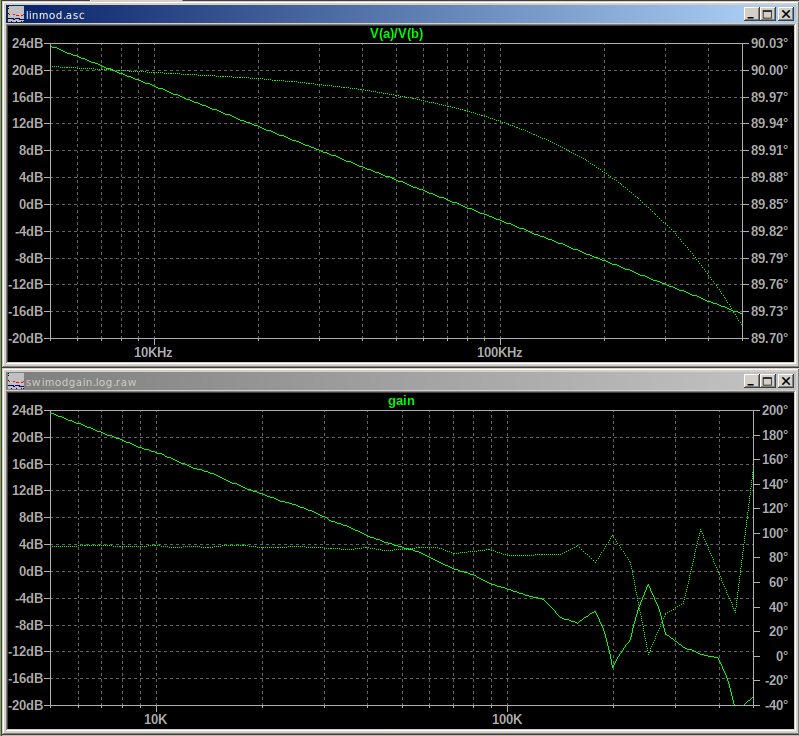Screen dimensions: 799x736
Task: Click the swimodgain.log.raw title bar text
Action: pos(81,382)
